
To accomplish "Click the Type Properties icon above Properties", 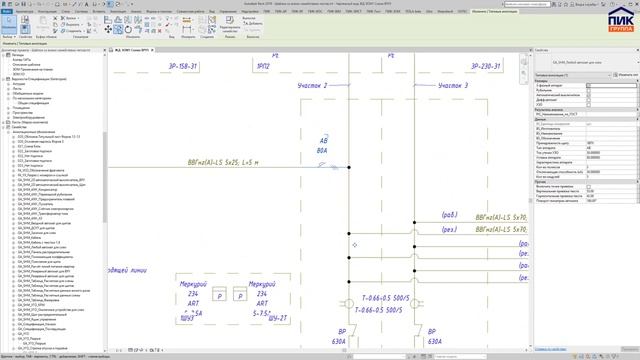I will pyautogui.click(x=25, y=19).
